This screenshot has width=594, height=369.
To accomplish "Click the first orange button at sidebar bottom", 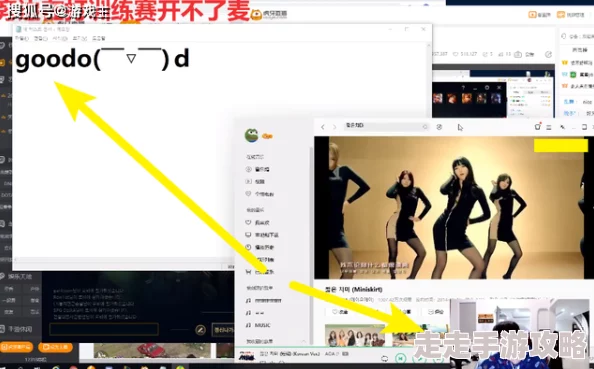I will click(16, 347).
